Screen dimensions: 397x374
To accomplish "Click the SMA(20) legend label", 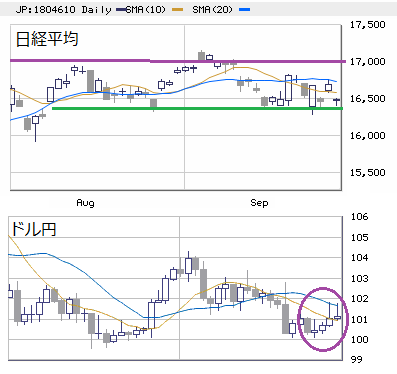I will click(x=212, y=10).
